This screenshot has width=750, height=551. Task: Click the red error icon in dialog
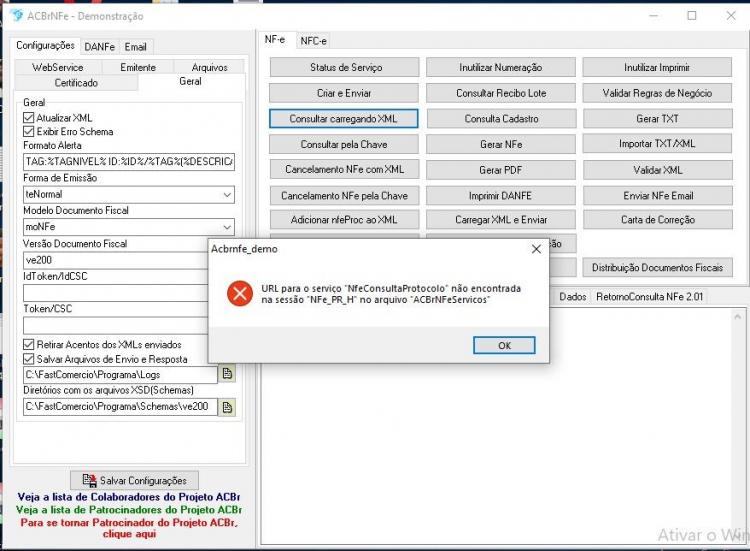(240, 293)
